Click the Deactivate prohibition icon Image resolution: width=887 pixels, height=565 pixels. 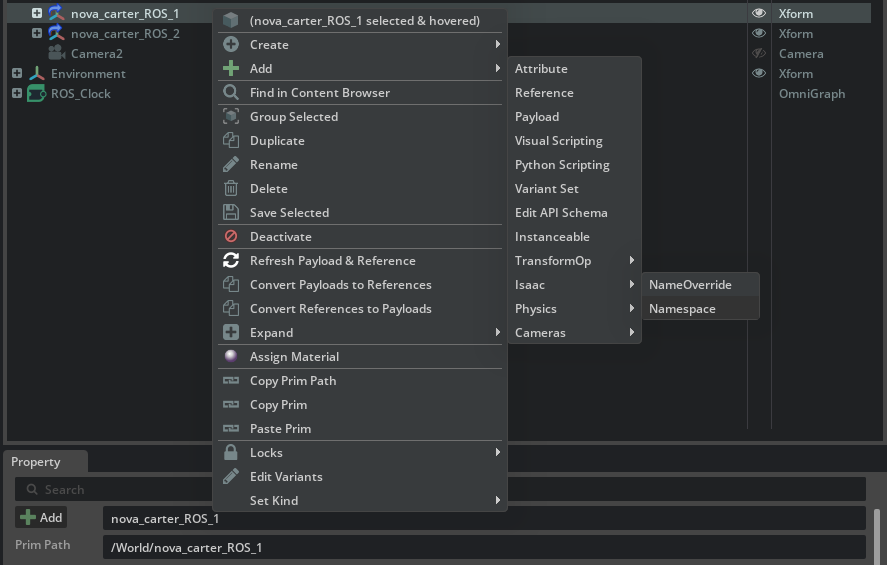[231, 237]
